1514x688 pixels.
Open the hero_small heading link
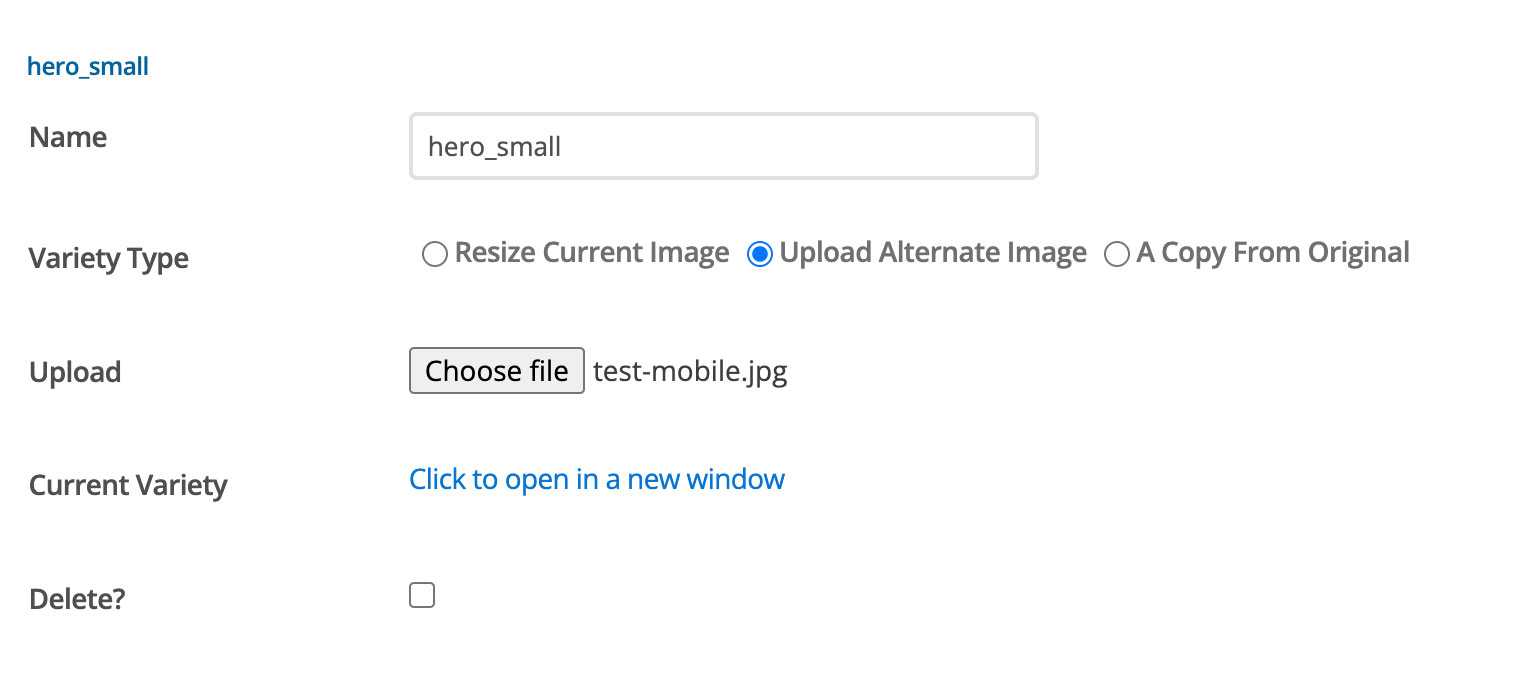(x=88, y=67)
